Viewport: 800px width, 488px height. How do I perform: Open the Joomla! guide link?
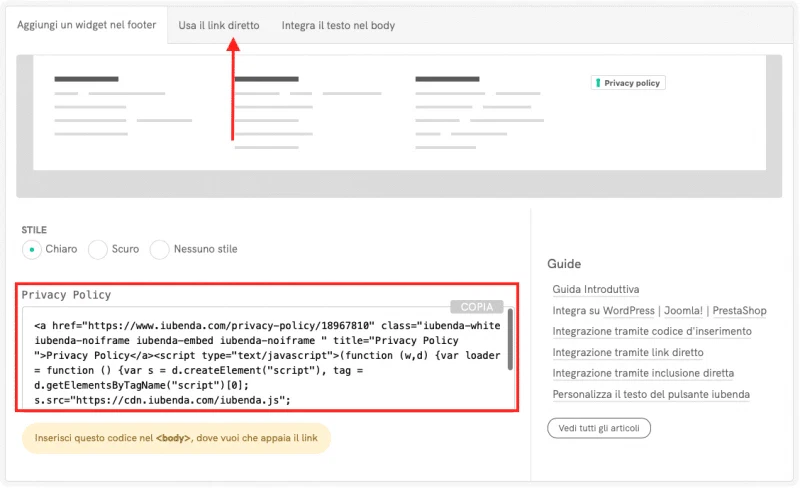683,310
